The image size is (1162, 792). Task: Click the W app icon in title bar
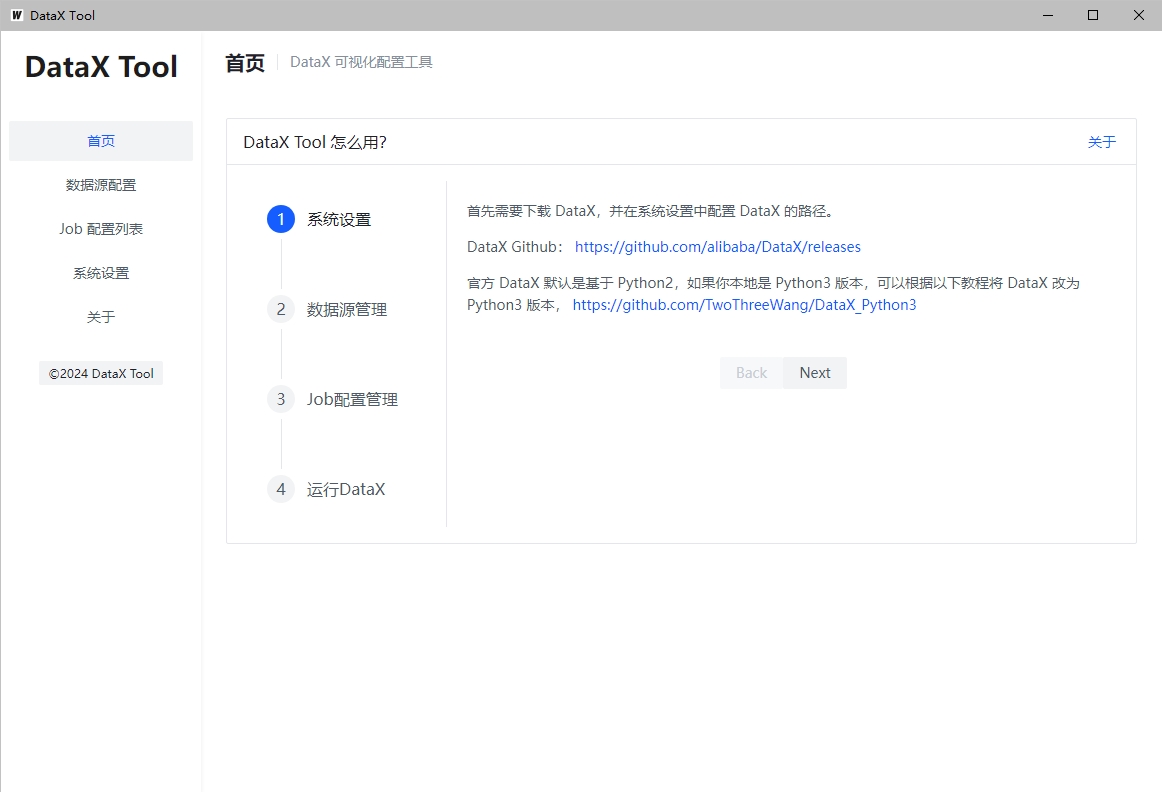pos(16,15)
